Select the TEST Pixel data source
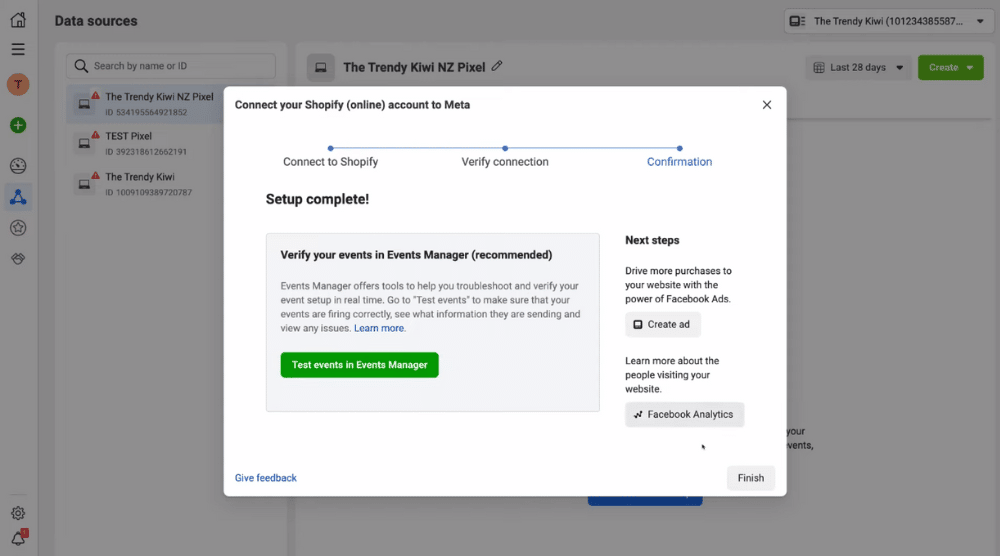This screenshot has height=556, width=1000. 145,143
